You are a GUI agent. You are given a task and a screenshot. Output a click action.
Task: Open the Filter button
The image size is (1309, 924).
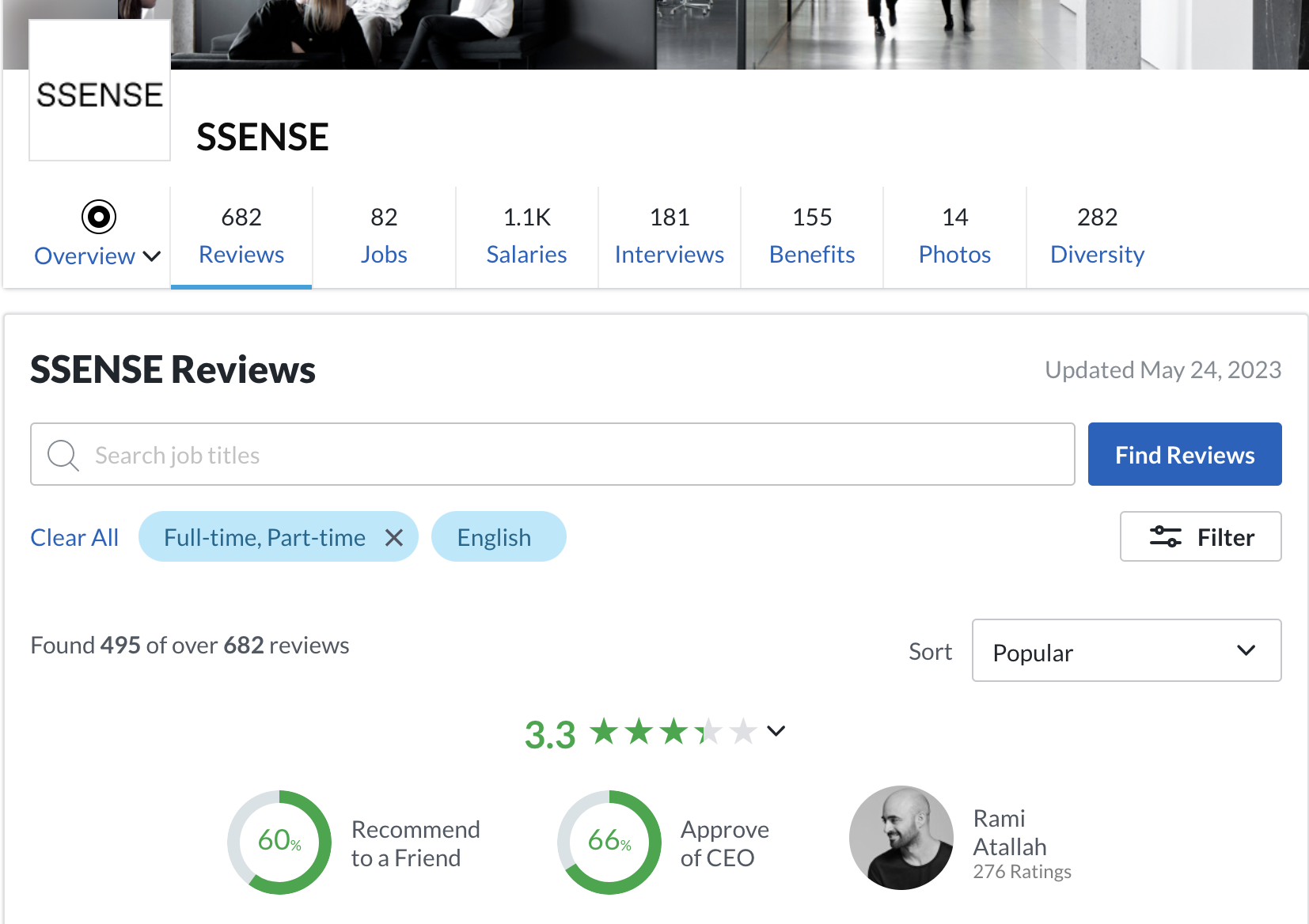tap(1201, 536)
